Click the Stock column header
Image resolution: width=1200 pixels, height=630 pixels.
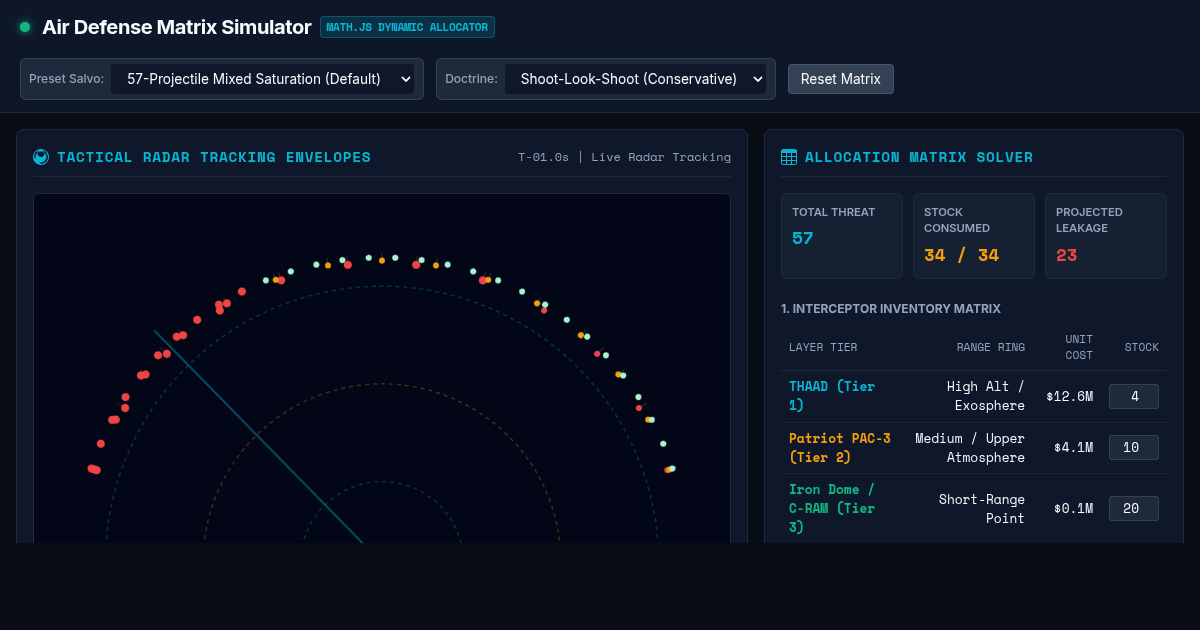(1141, 347)
